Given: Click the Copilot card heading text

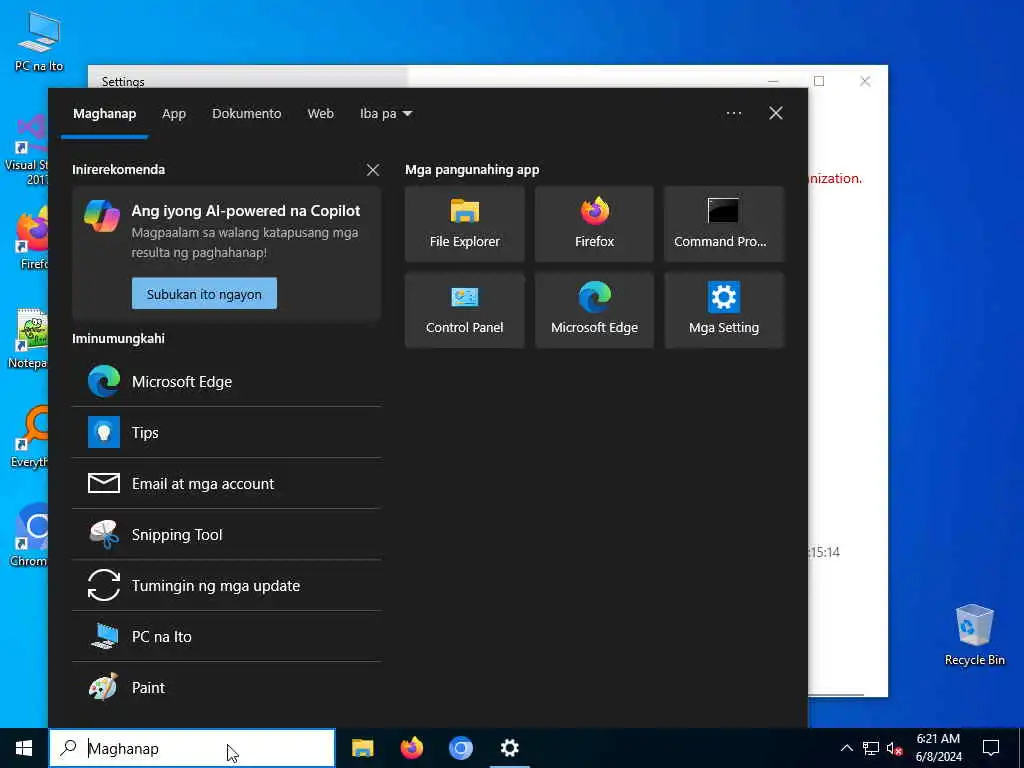Looking at the screenshot, I should point(246,210).
